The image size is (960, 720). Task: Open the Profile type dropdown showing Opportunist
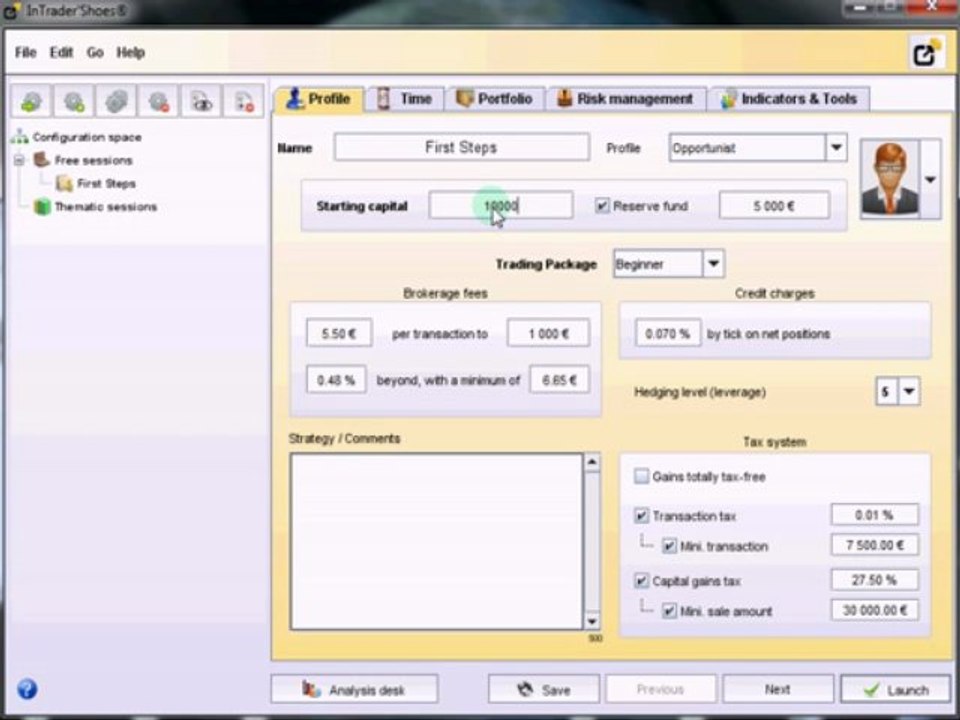point(836,148)
